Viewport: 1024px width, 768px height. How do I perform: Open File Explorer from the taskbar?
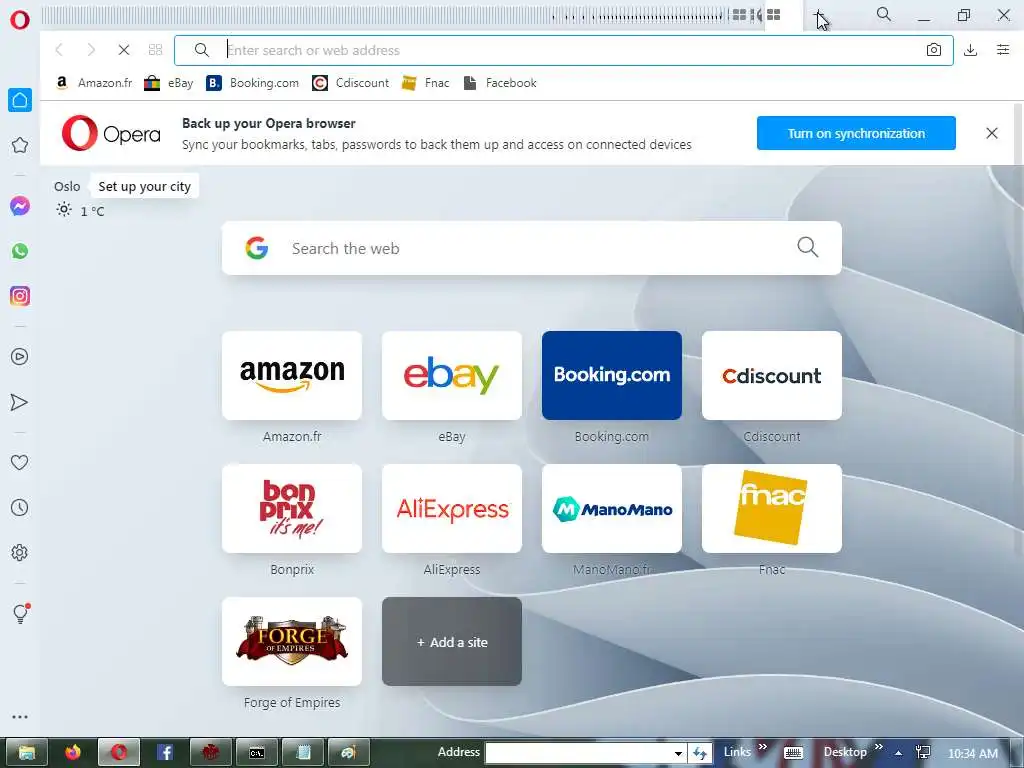click(27, 752)
